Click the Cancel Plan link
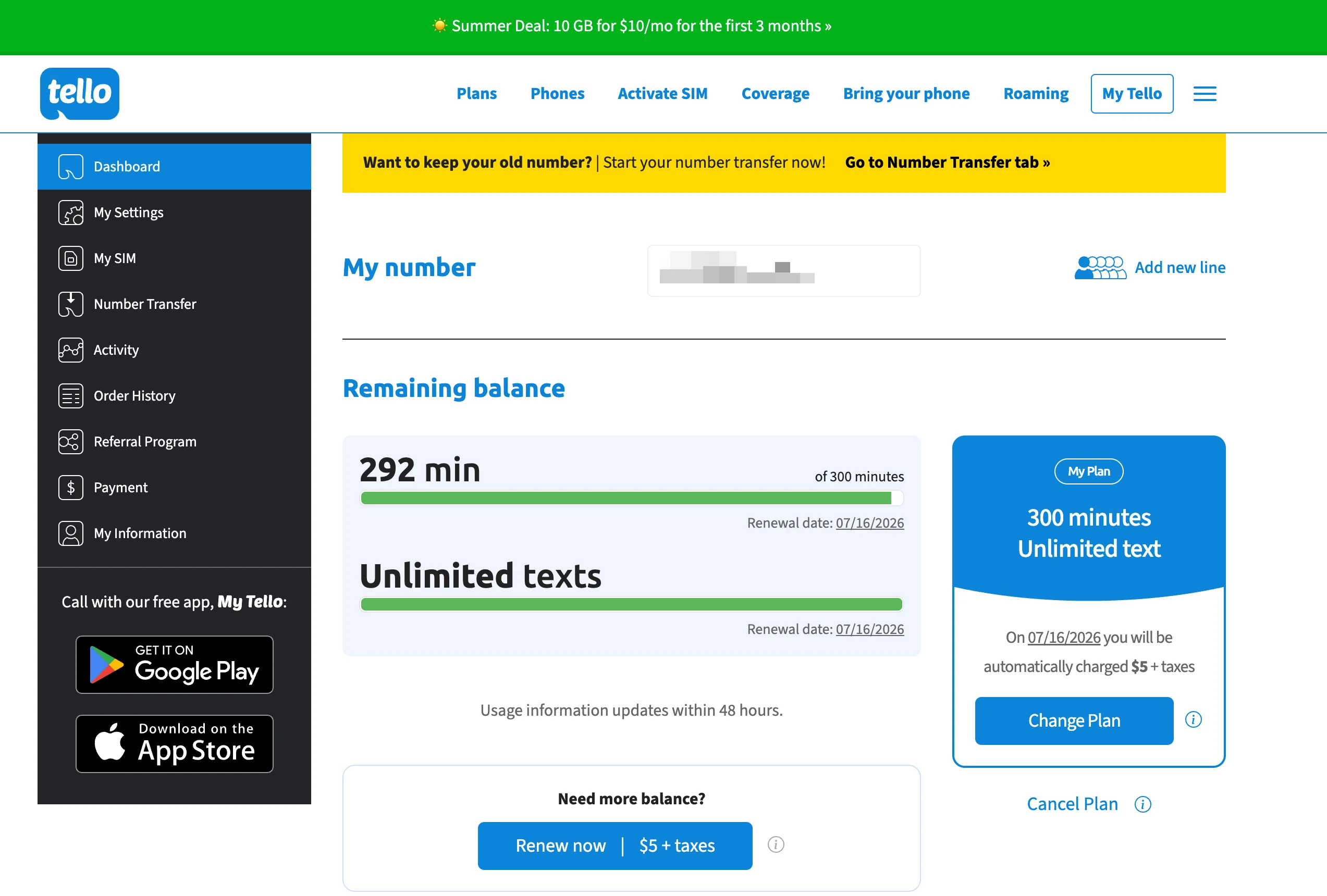 pos(1072,804)
